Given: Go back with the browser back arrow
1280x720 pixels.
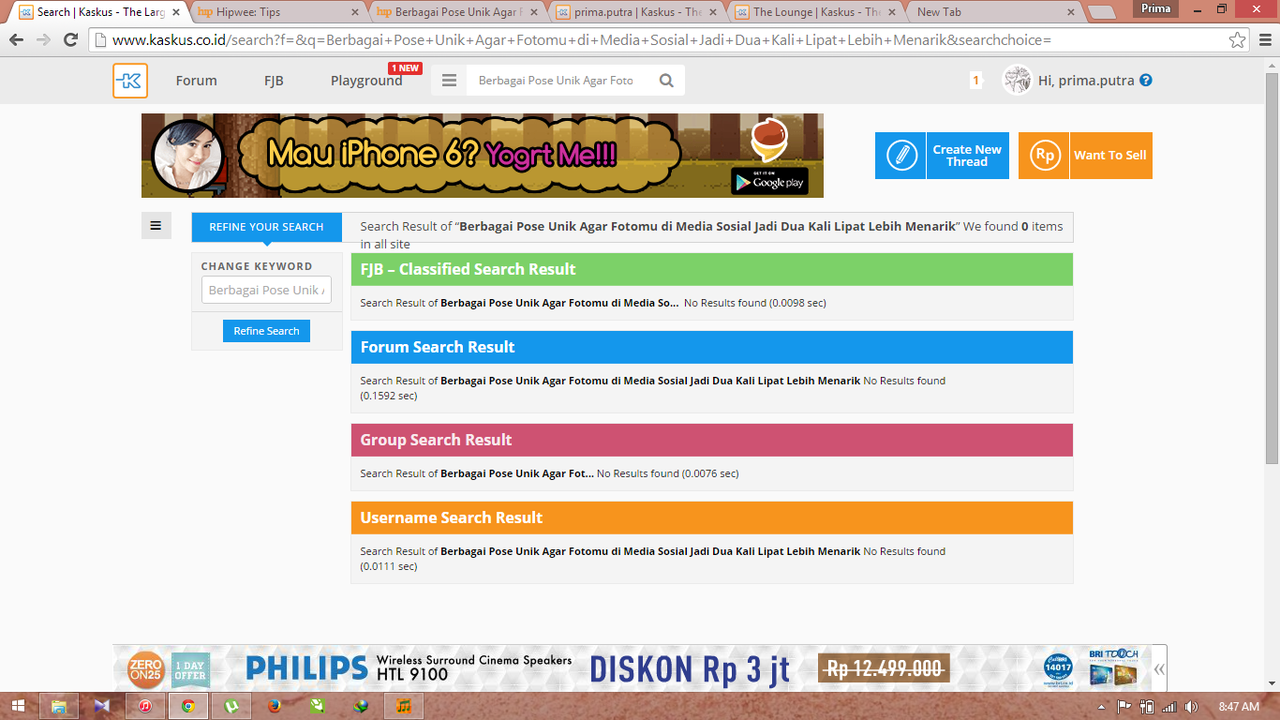Looking at the screenshot, I should tap(16, 40).
